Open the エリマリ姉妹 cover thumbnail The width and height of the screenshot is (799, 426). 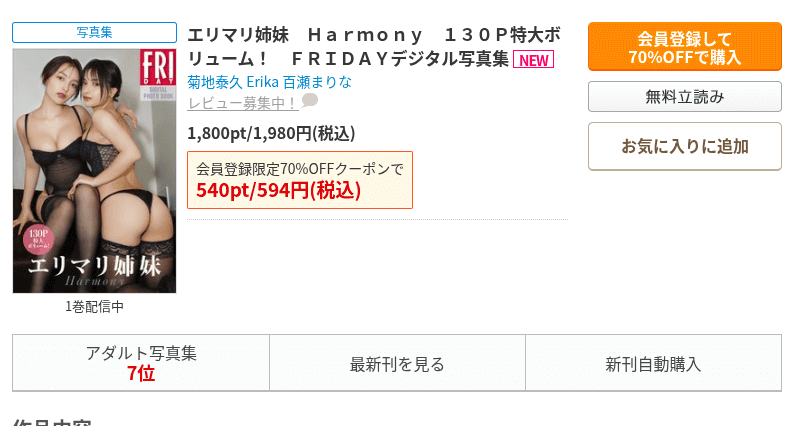pyautogui.click(x=94, y=170)
